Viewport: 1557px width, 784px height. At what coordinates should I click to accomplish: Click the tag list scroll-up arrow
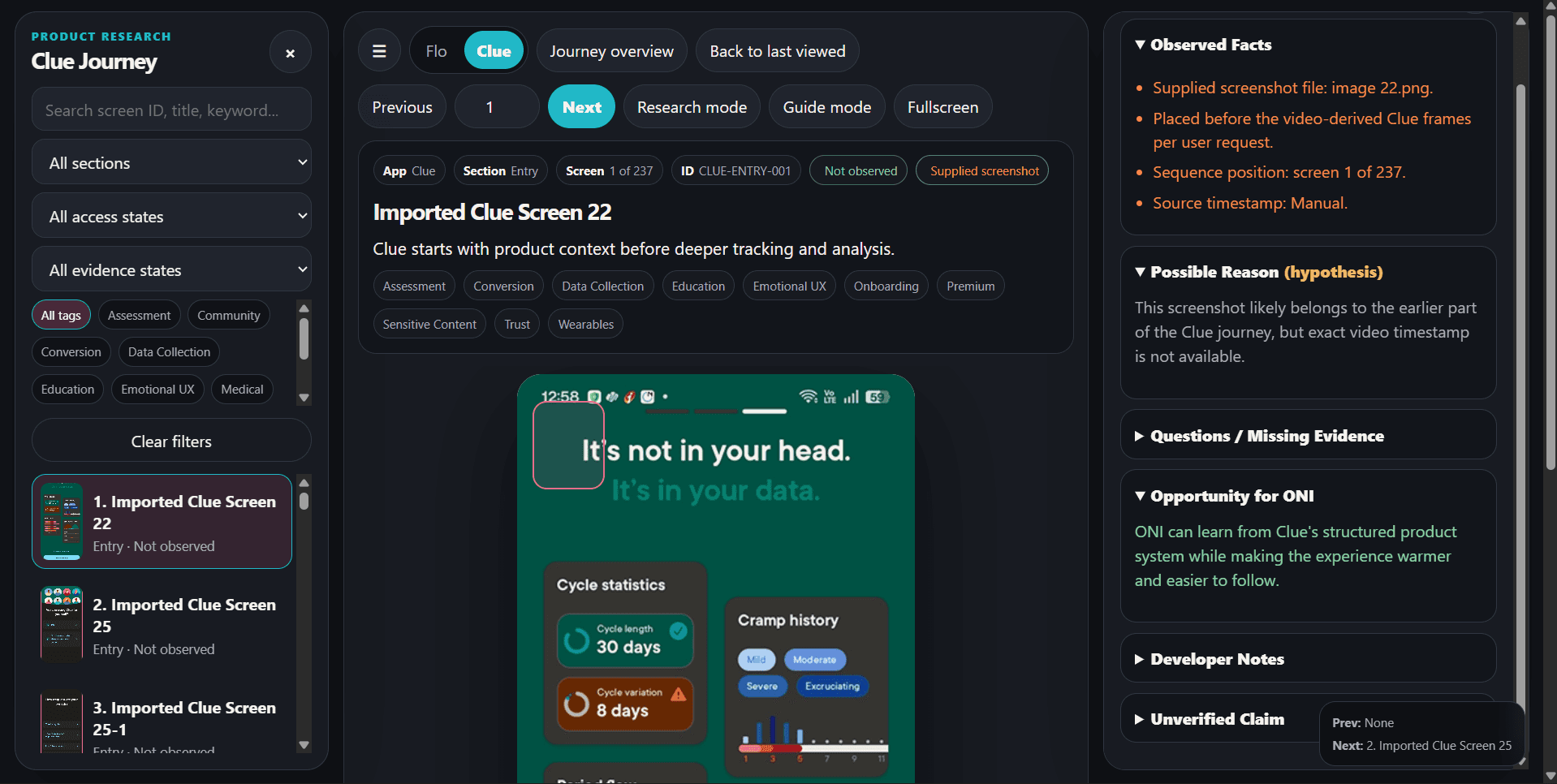pyautogui.click(x=304, y=308)
